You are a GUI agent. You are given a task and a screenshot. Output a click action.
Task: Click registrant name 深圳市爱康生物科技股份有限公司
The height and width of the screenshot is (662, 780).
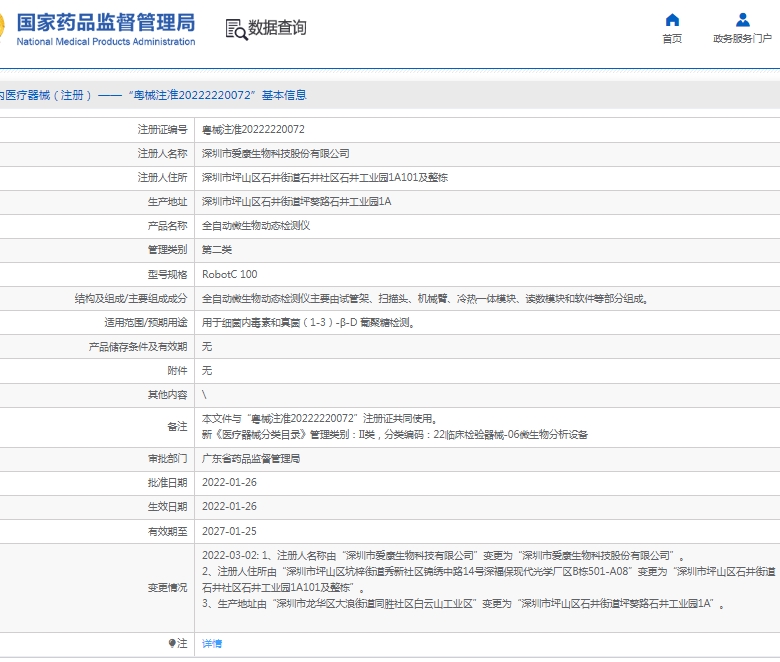pos(276,154)
